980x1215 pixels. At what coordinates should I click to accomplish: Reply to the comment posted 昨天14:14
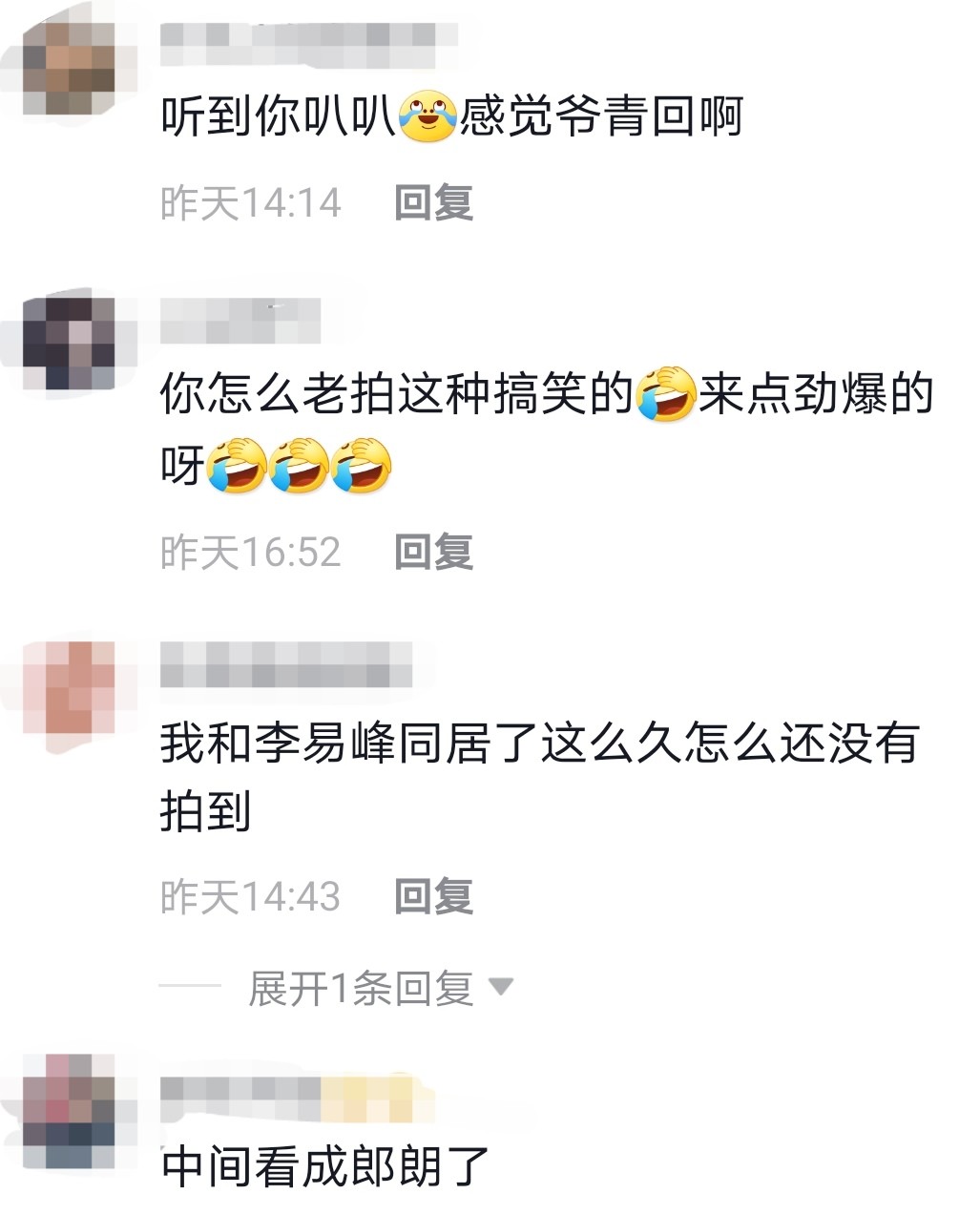[434, 203]
